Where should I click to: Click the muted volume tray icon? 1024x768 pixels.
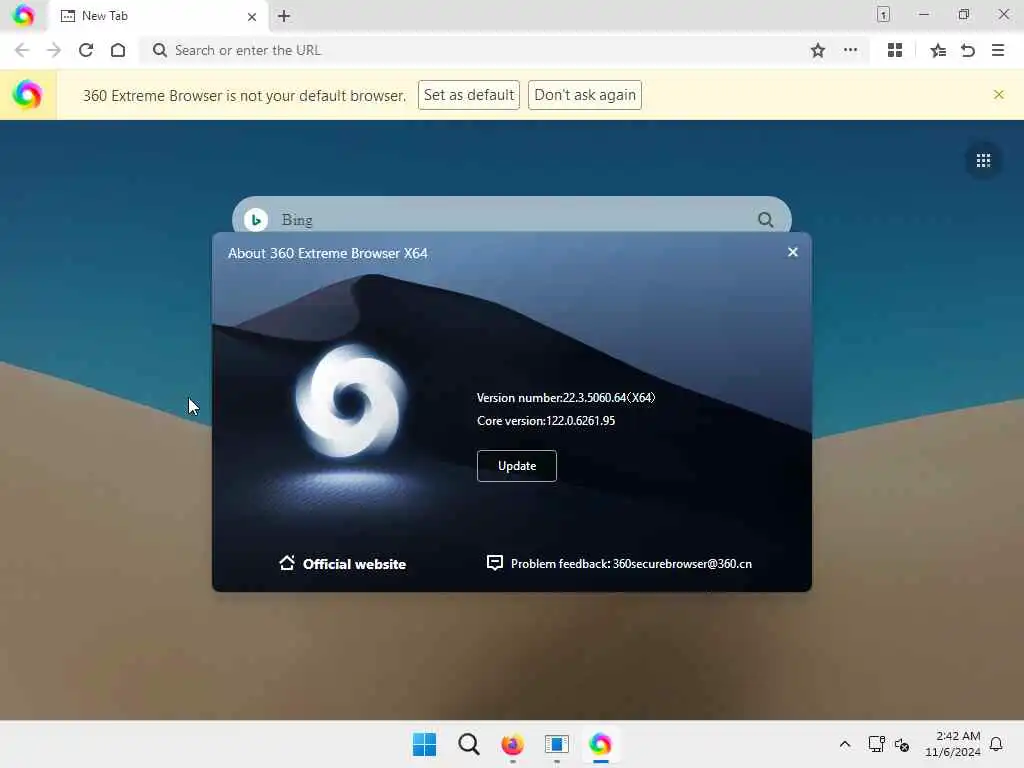[902, 744]
